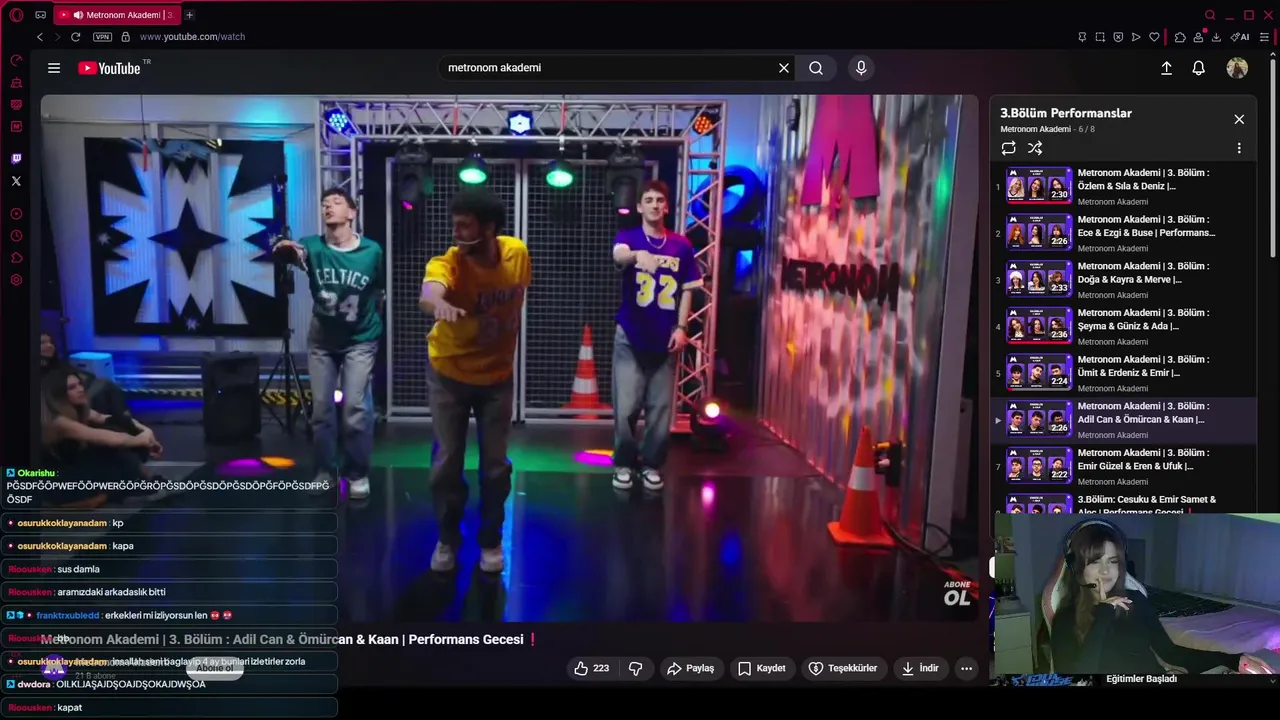Viewport: 1280px width, 720px height.
Task: Open GX Cleaner in sidebar
Action: pyautogui.click(x=16, y=83)
